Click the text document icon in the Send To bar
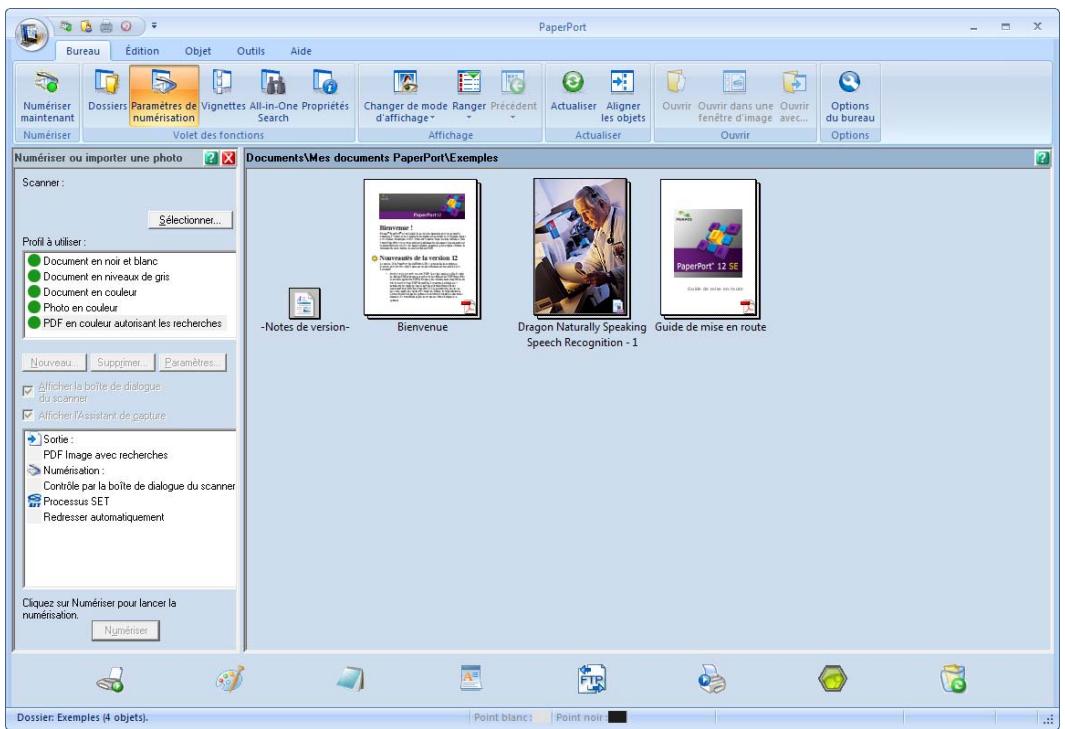Screen dimensions: 1065x729 471,678
